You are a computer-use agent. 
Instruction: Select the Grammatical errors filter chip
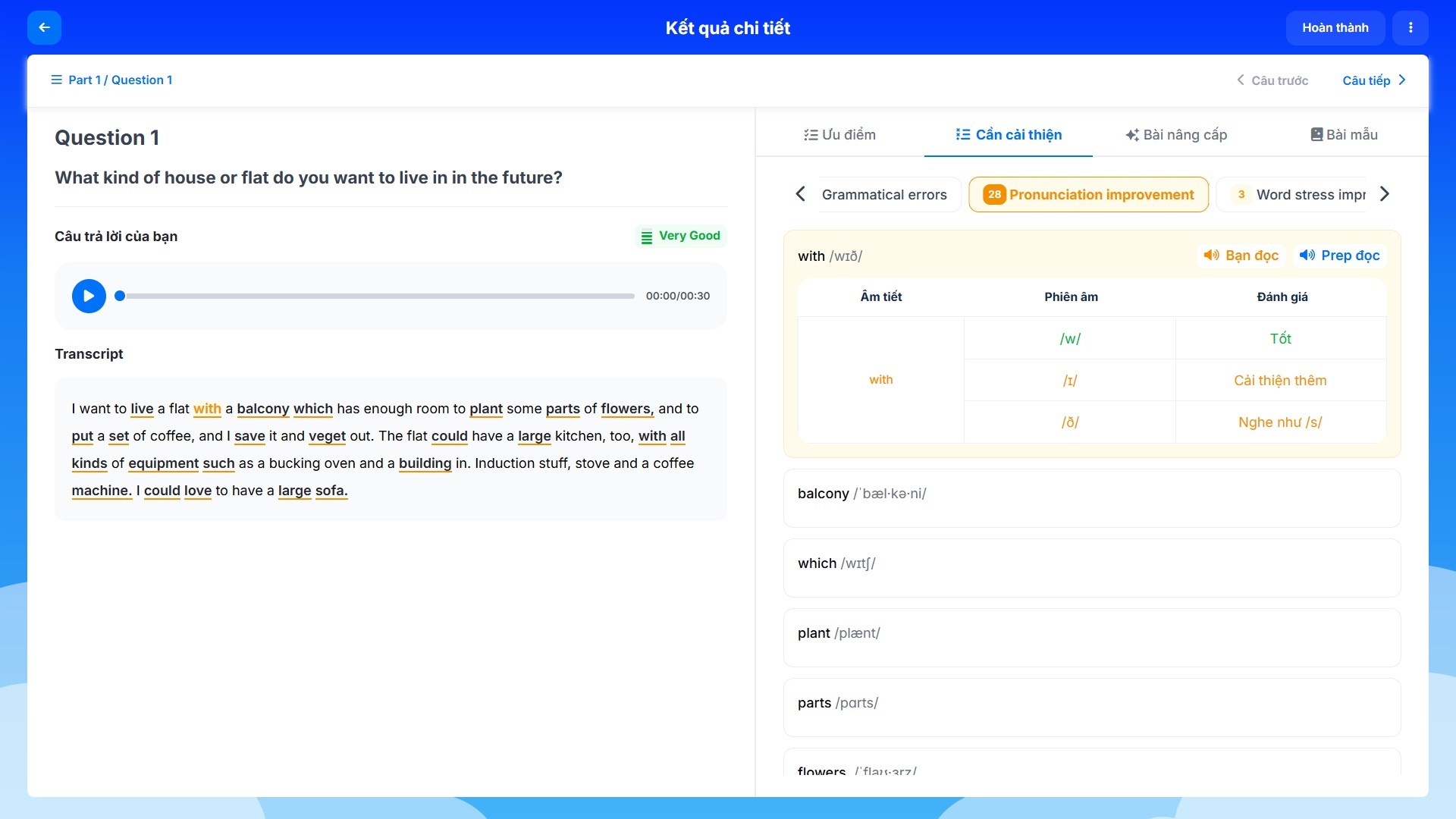pos(883,195)
